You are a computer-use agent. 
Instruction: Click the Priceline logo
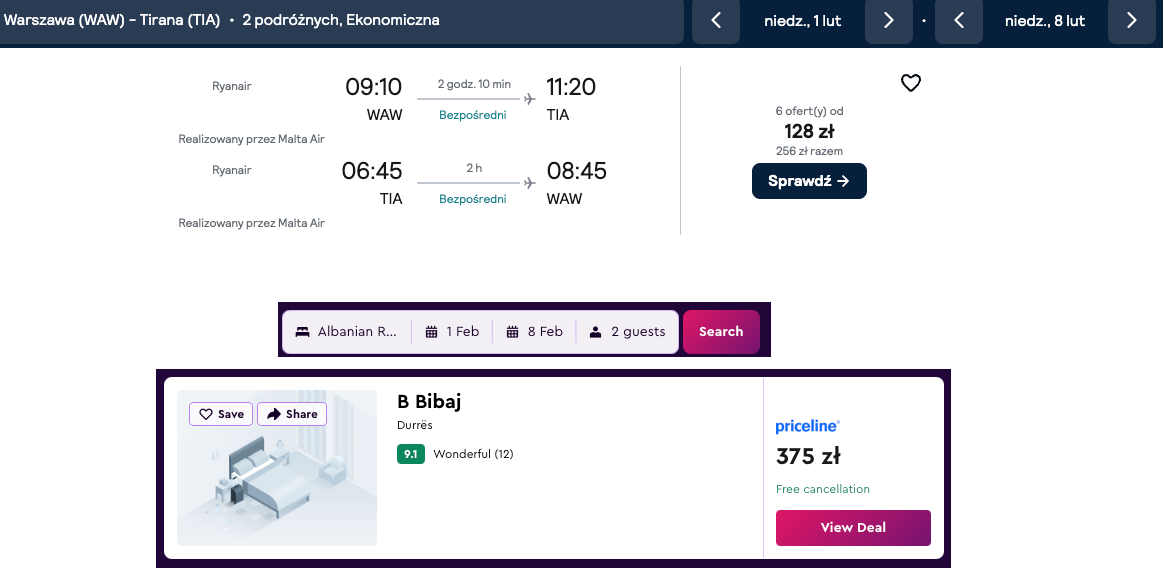807,427
